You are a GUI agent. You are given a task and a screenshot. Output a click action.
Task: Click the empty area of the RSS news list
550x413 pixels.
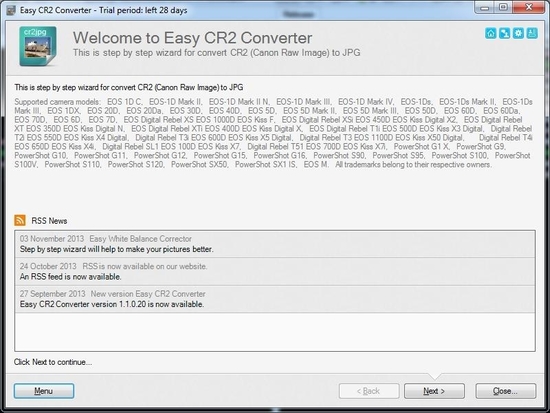(275, 332)
